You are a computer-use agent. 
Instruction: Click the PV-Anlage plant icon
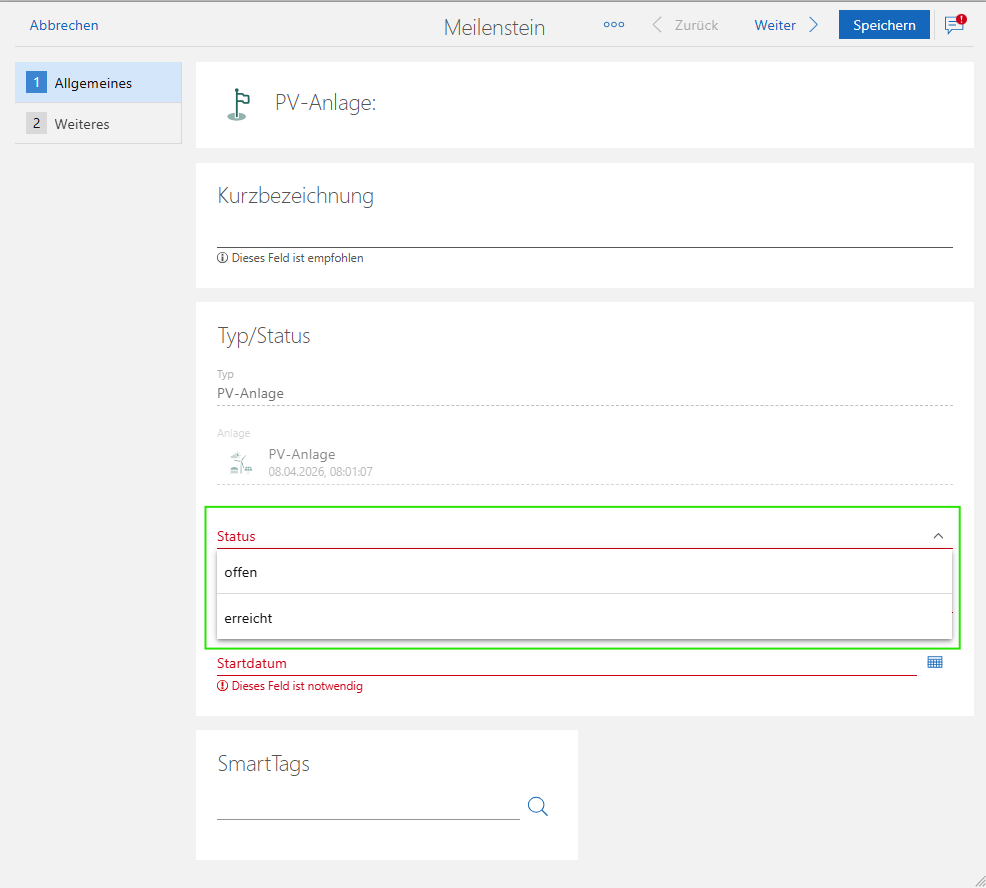click(241, 463)
